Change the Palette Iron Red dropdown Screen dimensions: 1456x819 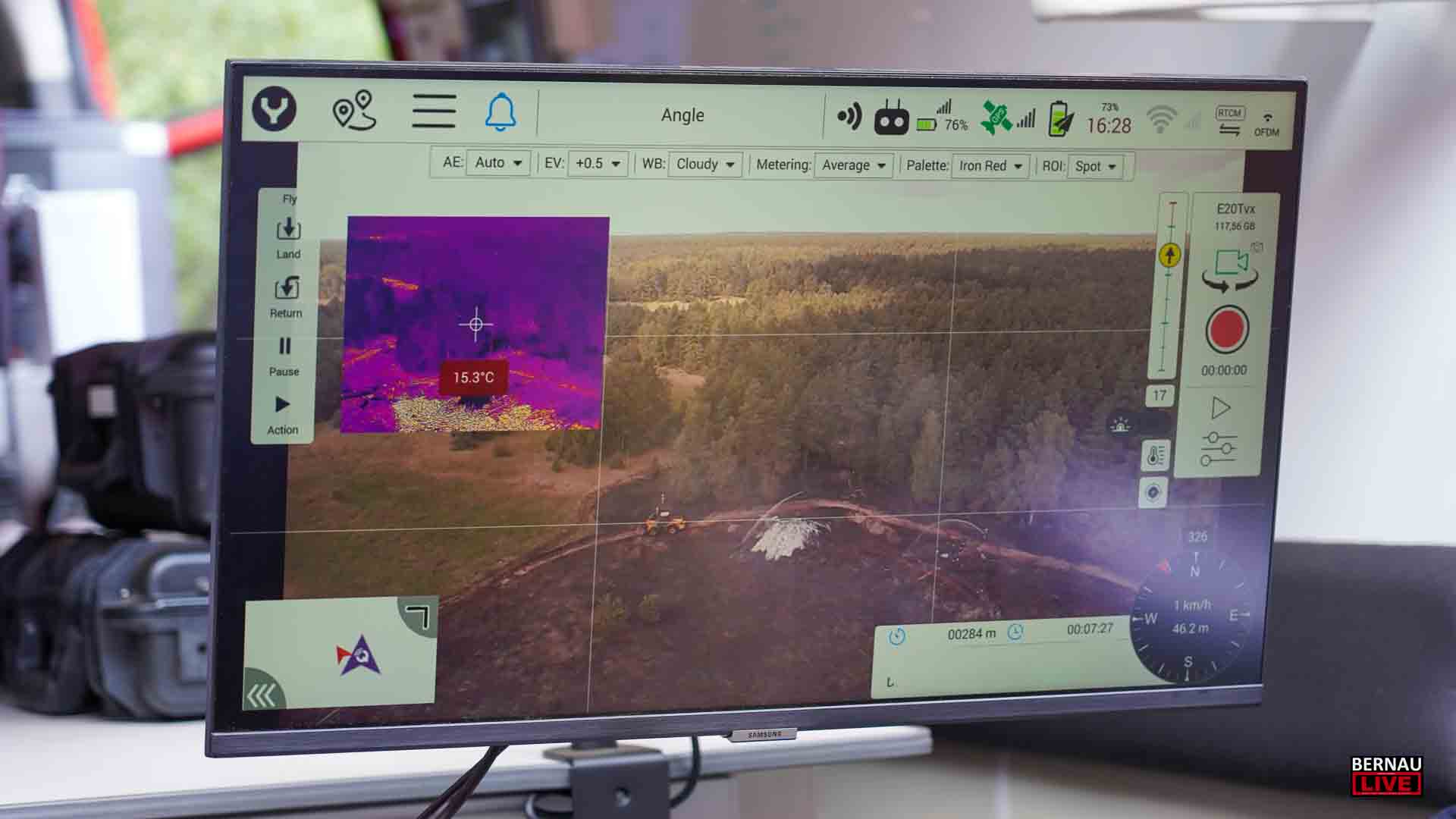coord(990,166)
